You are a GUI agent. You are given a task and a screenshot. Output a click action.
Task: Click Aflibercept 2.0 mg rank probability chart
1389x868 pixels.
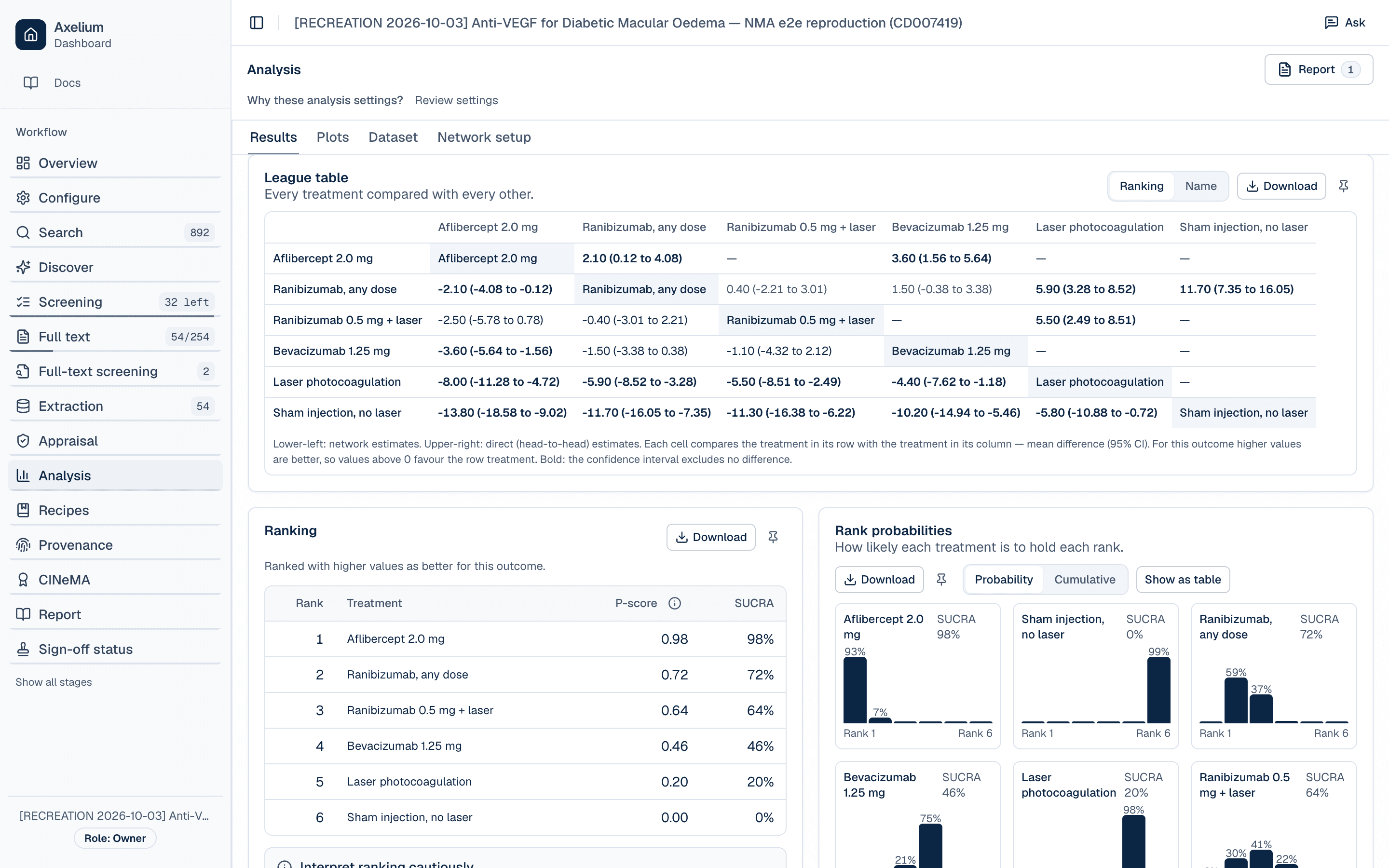tap(917, 676)
